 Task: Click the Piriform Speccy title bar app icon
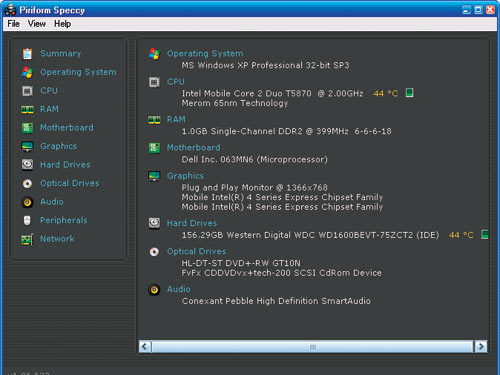click(x=10, y=10)
